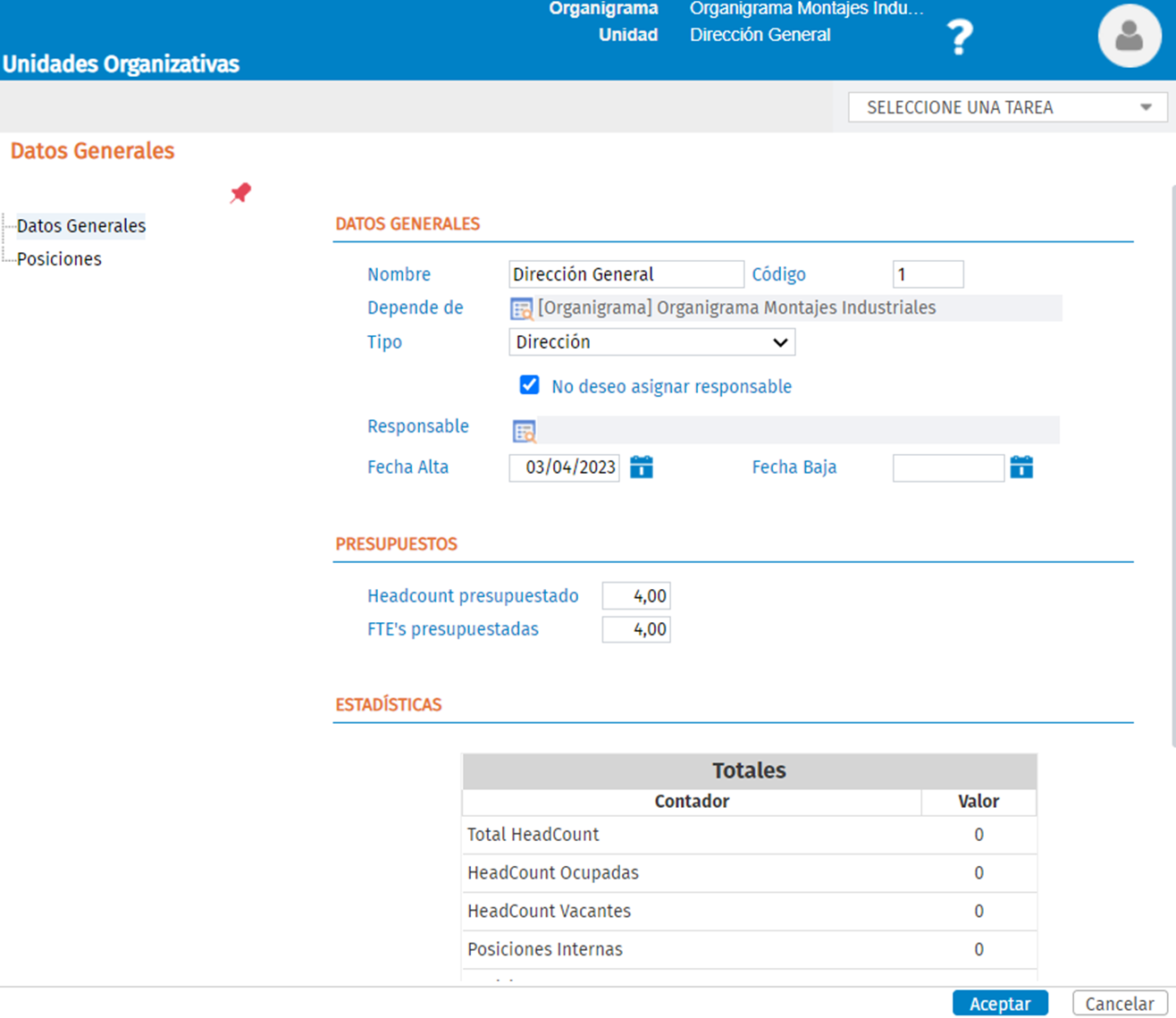Click the vertical scrollbar on the right
The width and height of the screenshot is (1176, 1018).
[1172, 465]
